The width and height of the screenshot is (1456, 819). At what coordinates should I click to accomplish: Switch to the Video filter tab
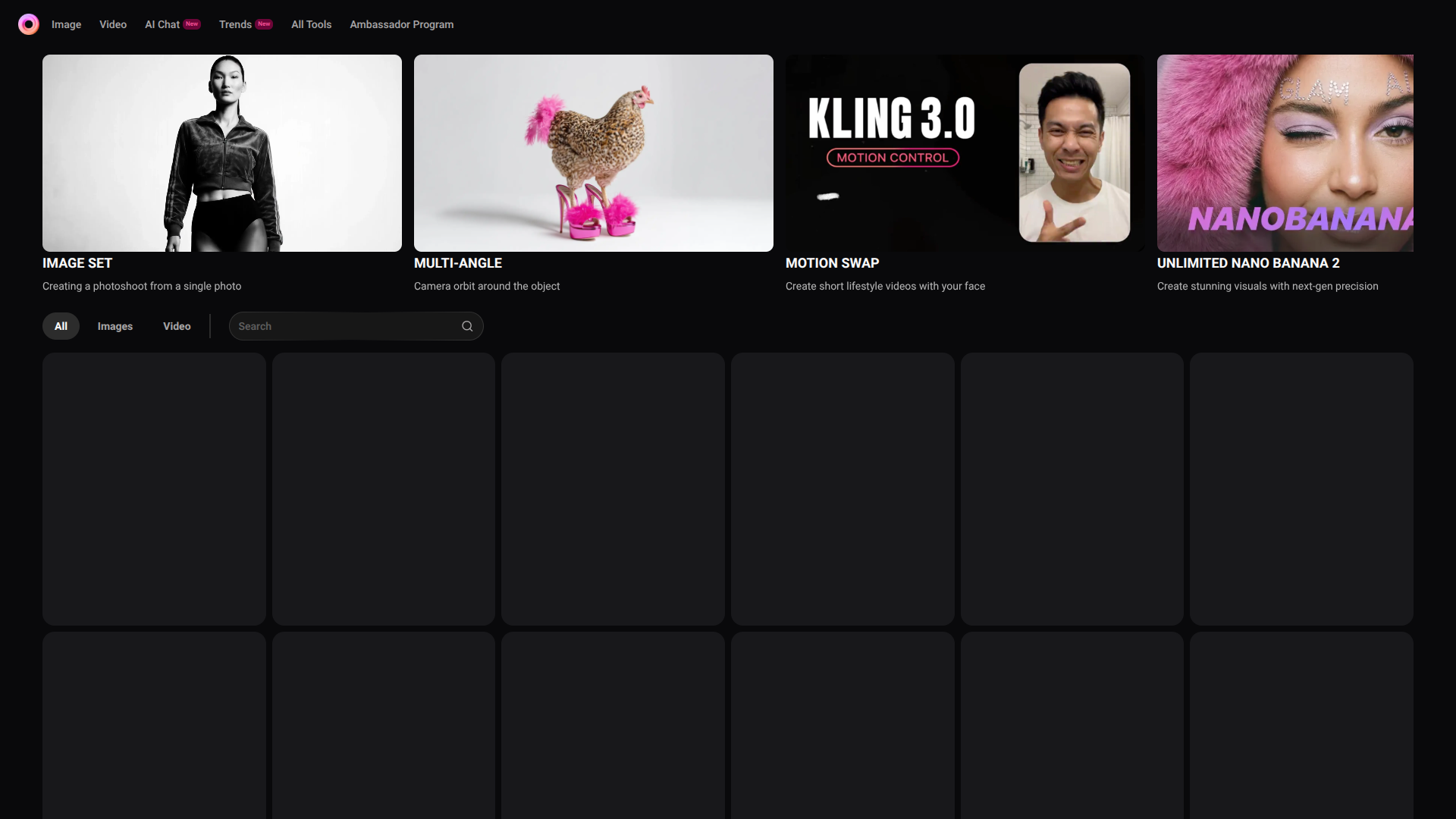(x=177, y=326)
